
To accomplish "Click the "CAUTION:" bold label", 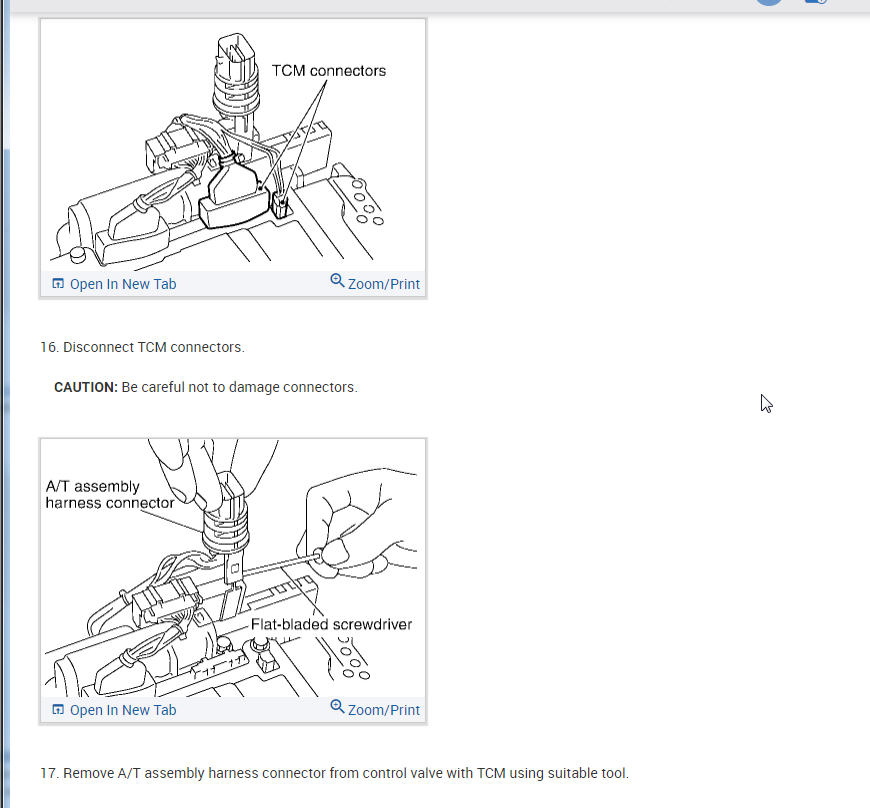I will point(86,387).
